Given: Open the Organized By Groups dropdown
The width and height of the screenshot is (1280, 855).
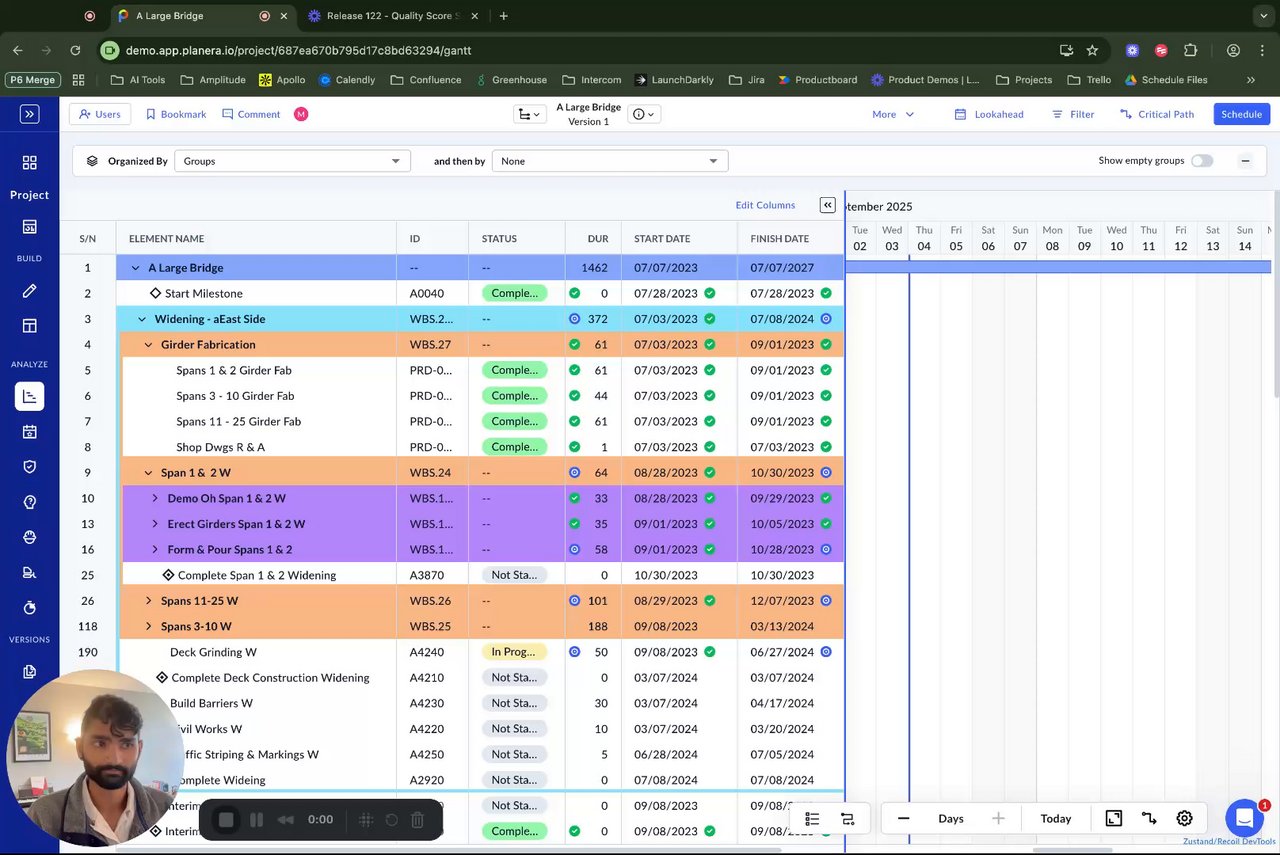Looking at the screenshot, I should coord(292,161).
